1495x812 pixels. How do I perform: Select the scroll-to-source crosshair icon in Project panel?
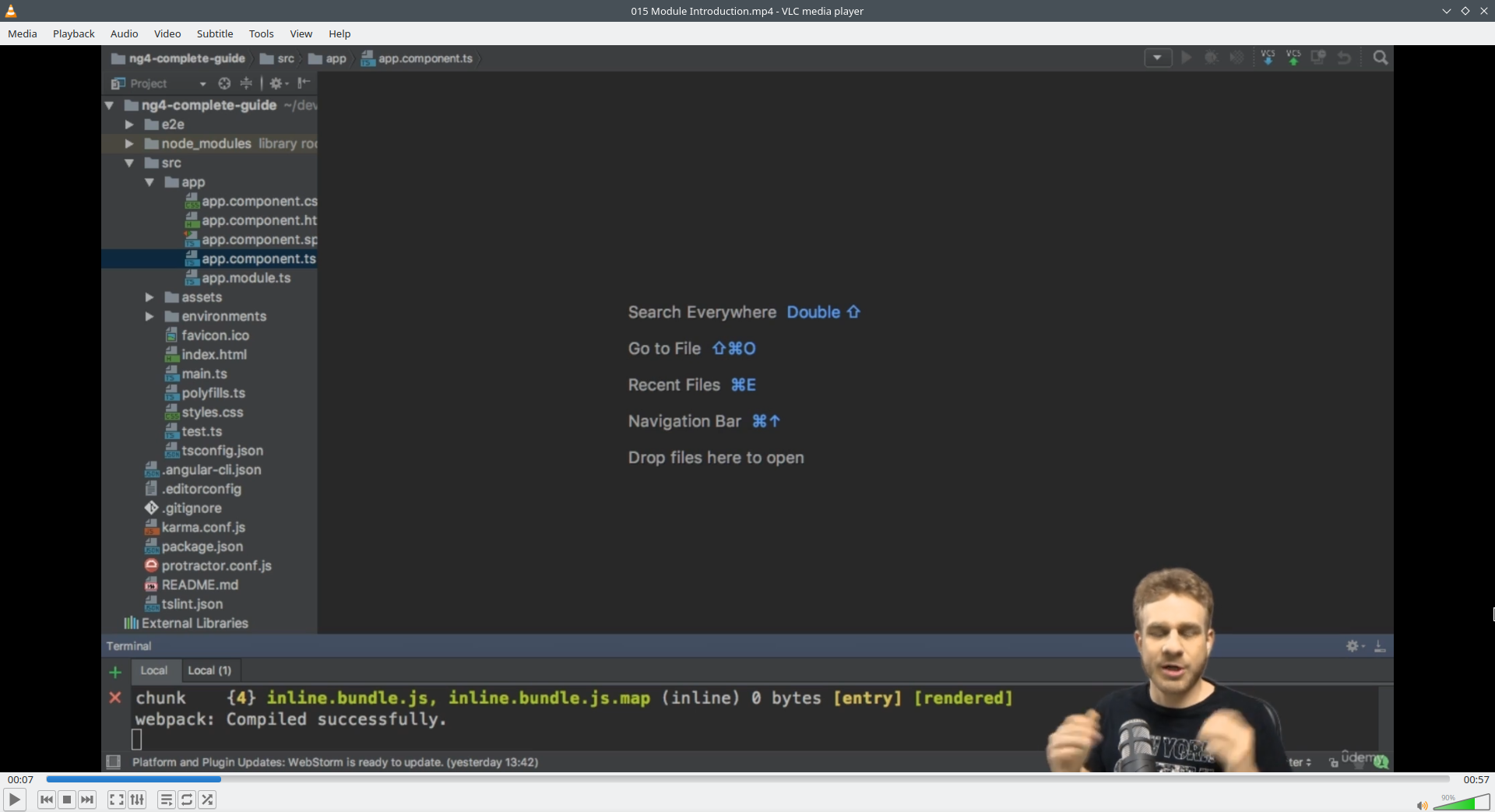(223, 83)
